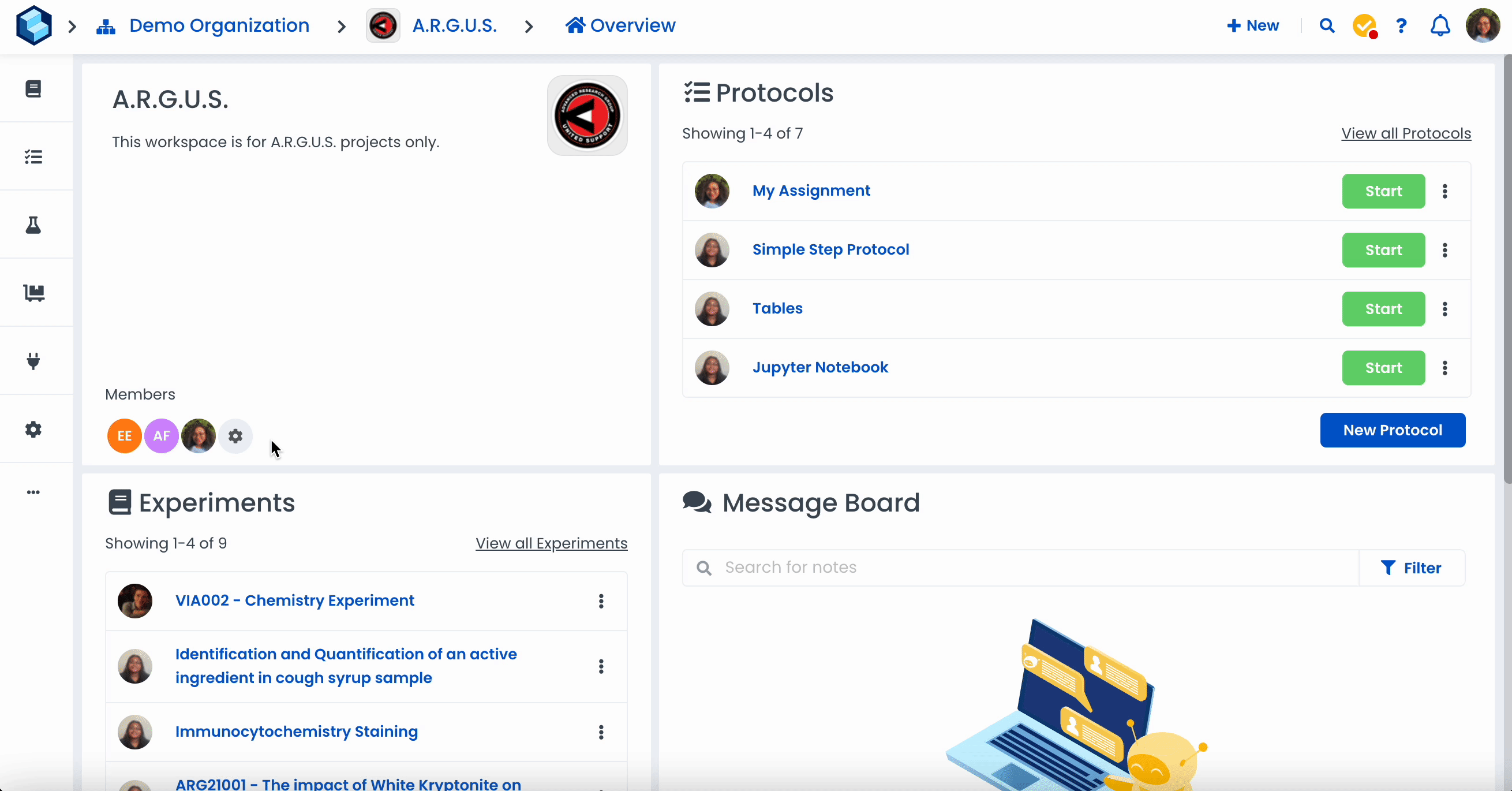Click the New Protocol button
This screenshot has height=791, width=1512.
tap(1393, 431)
